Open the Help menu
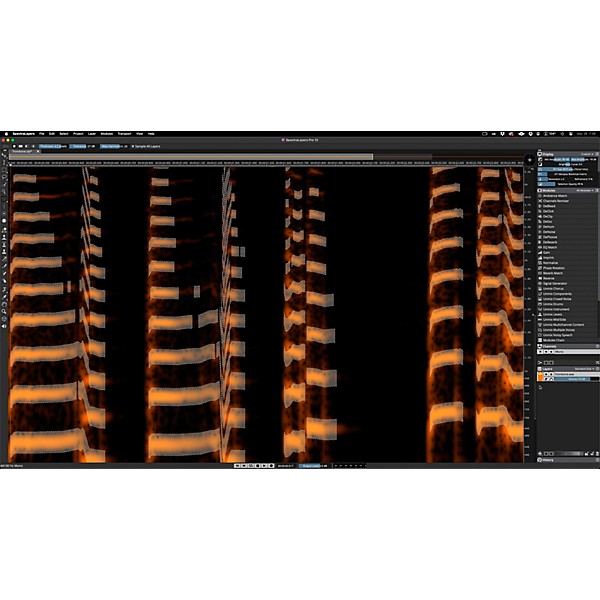 coord(151,134)
